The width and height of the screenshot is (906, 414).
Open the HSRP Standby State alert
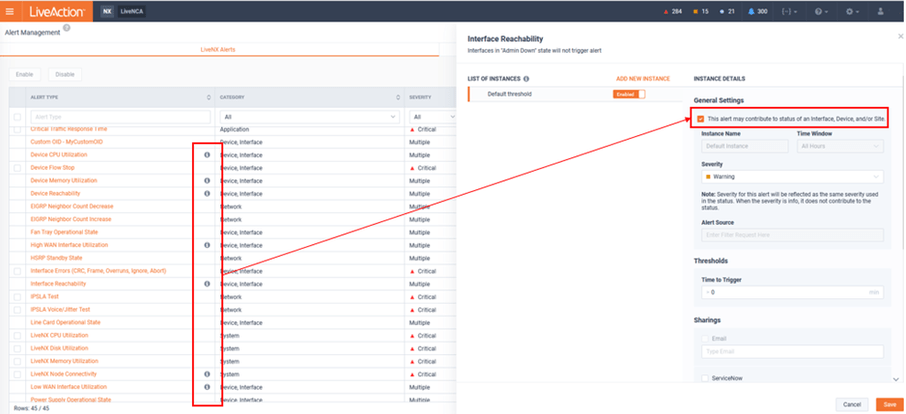(x=56, y=258)
